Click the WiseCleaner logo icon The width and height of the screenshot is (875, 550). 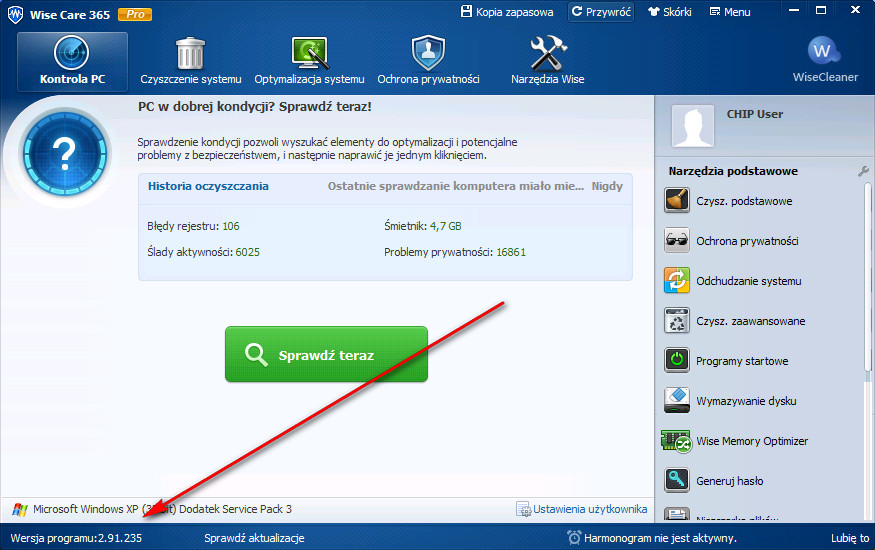click(824, 52)
